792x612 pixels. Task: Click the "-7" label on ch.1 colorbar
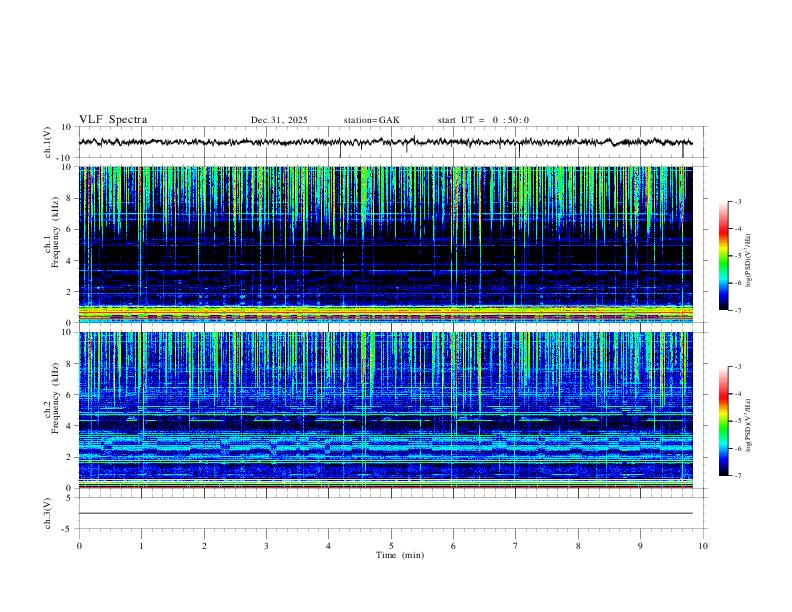point(737,311)
